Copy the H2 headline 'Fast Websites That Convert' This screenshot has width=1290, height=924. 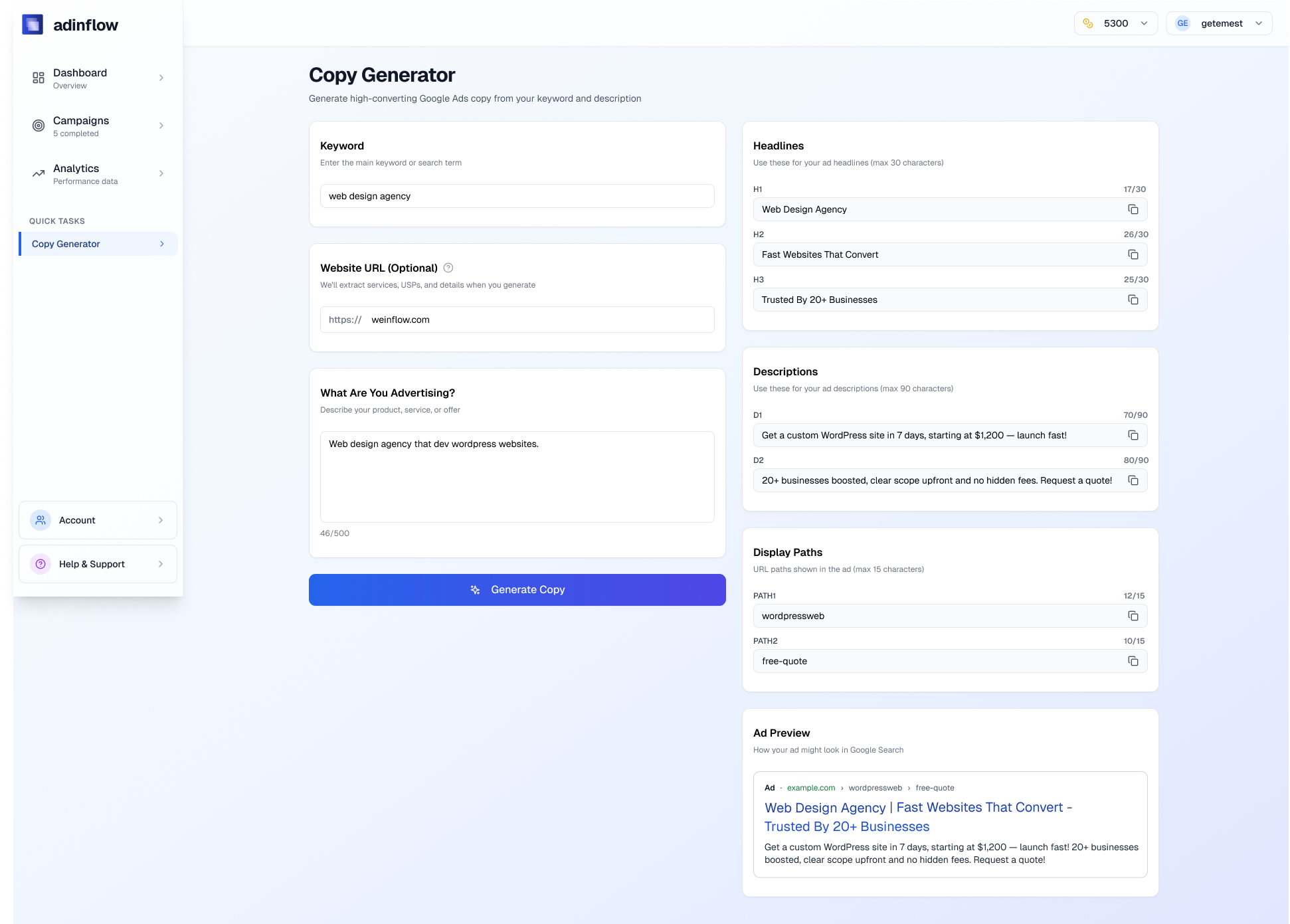1134,254
